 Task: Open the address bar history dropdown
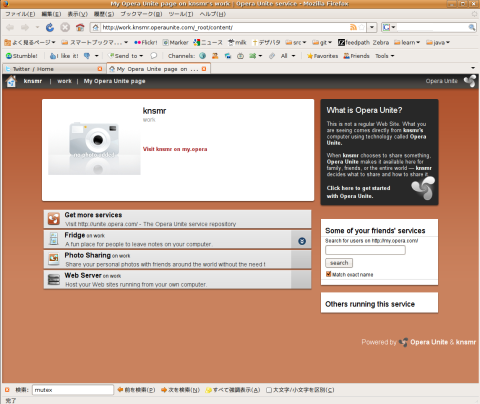372,27
